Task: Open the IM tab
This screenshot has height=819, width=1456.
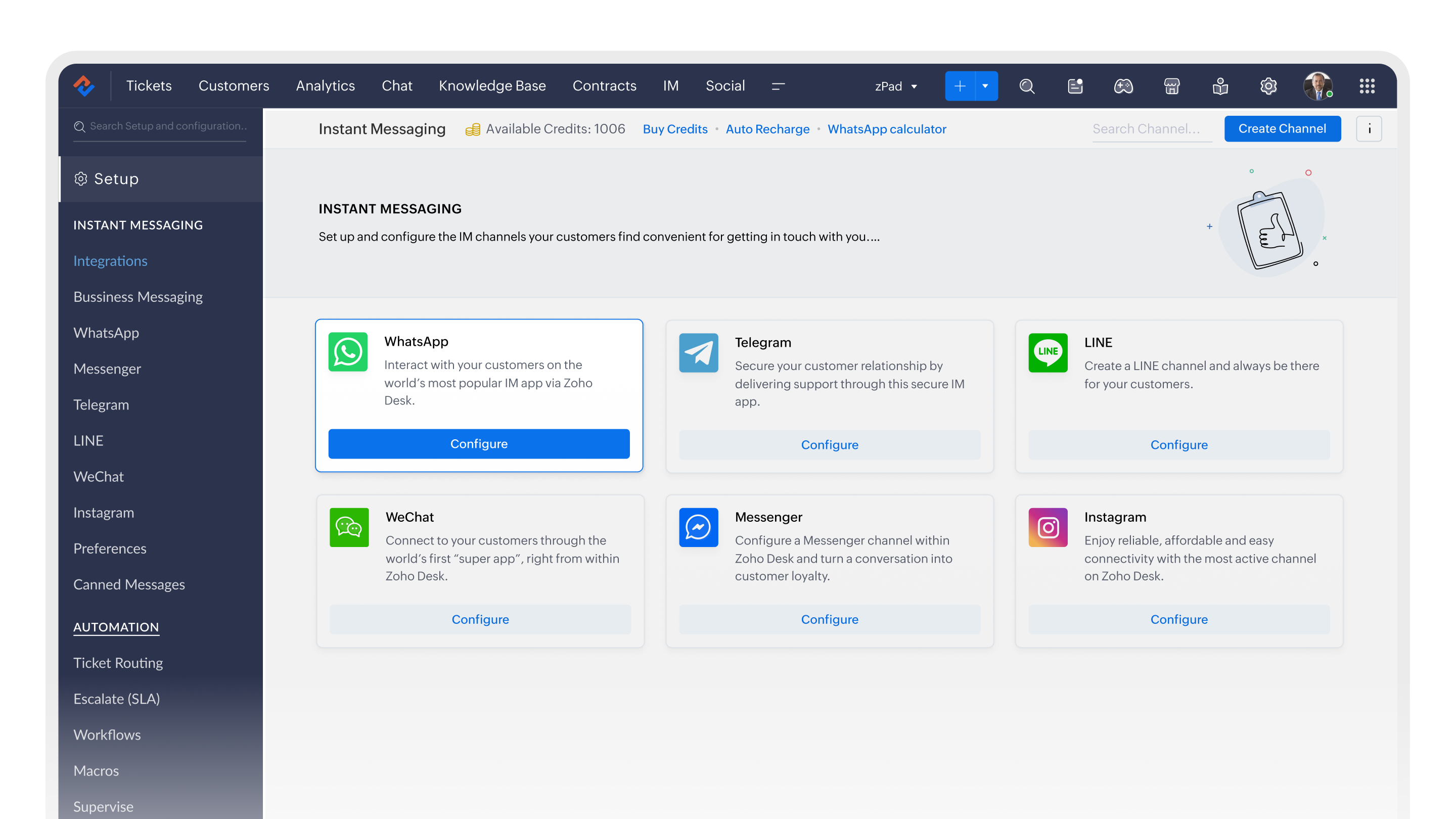Action: (671, 86)
